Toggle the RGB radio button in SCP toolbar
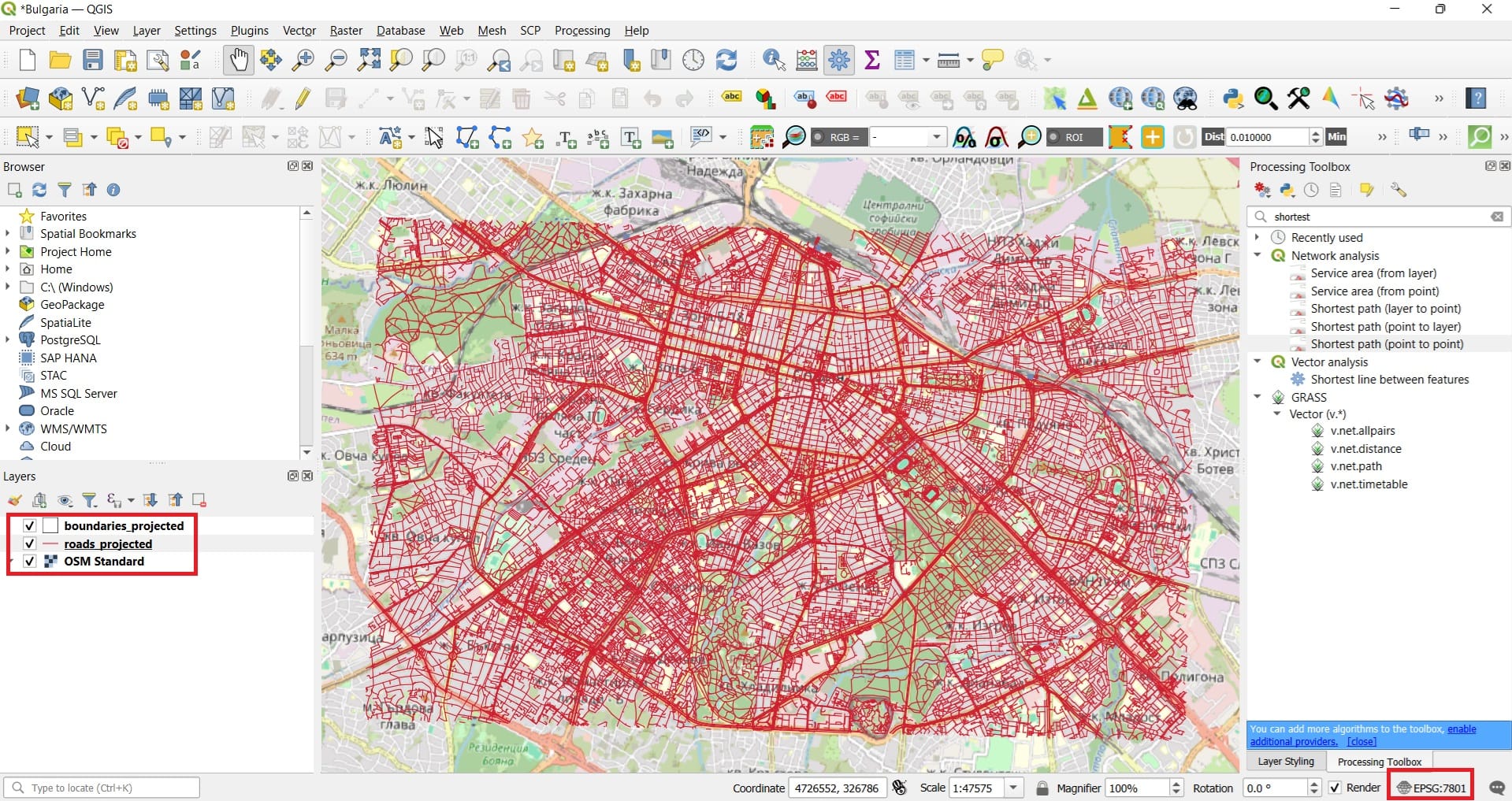1512x801 pixels. [819, 137]
